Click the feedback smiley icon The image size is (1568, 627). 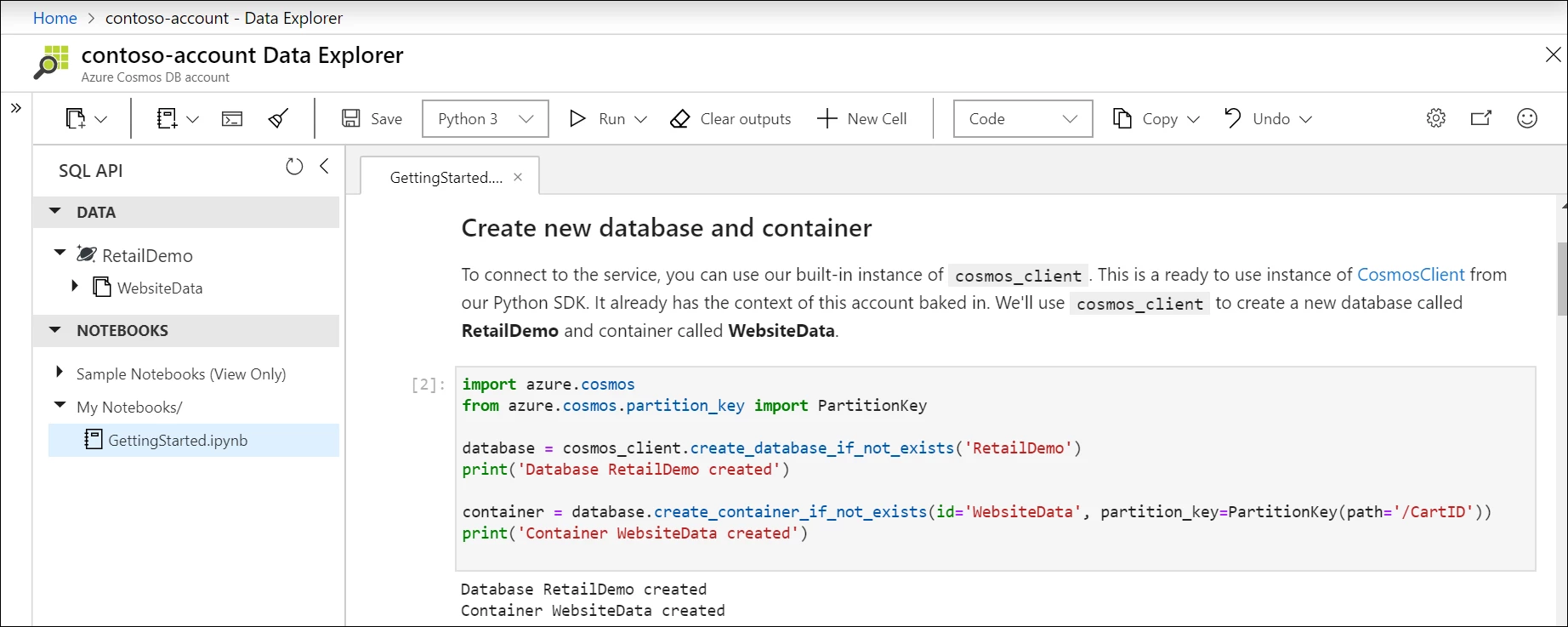[x=1527, y=118]
